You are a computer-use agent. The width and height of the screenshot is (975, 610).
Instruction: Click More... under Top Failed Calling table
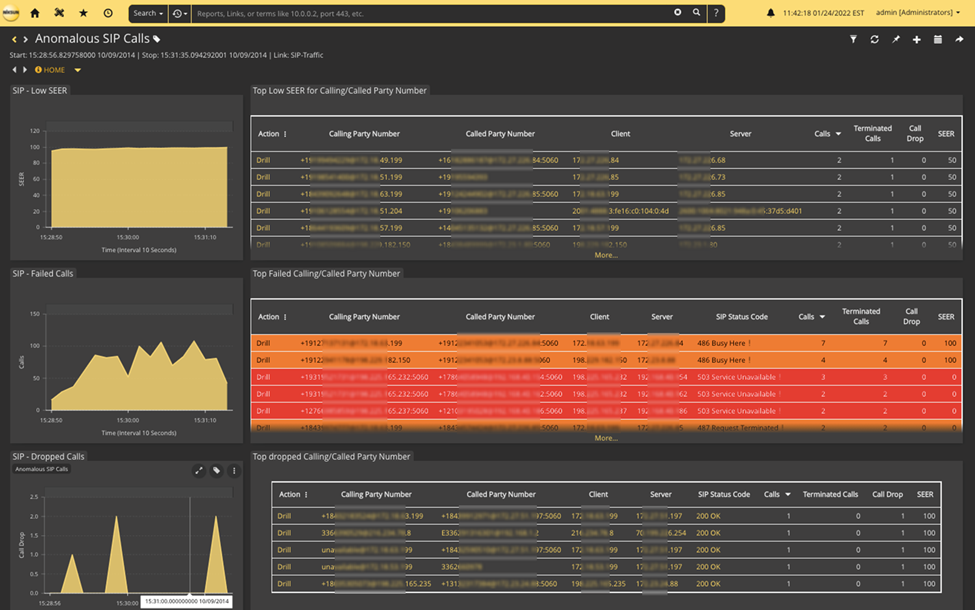coord(606,438)
